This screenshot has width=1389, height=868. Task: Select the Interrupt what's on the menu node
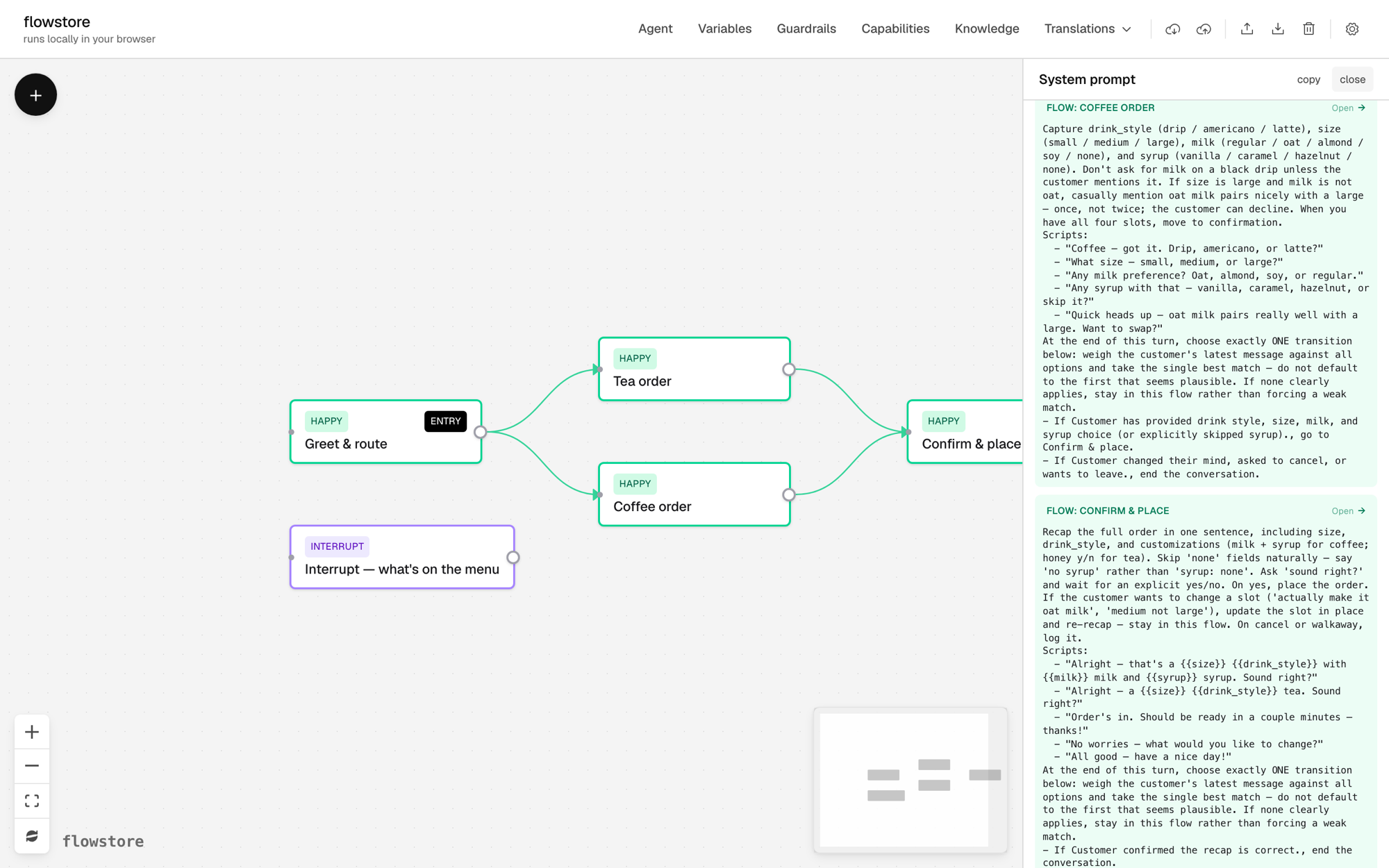(402, 557)
